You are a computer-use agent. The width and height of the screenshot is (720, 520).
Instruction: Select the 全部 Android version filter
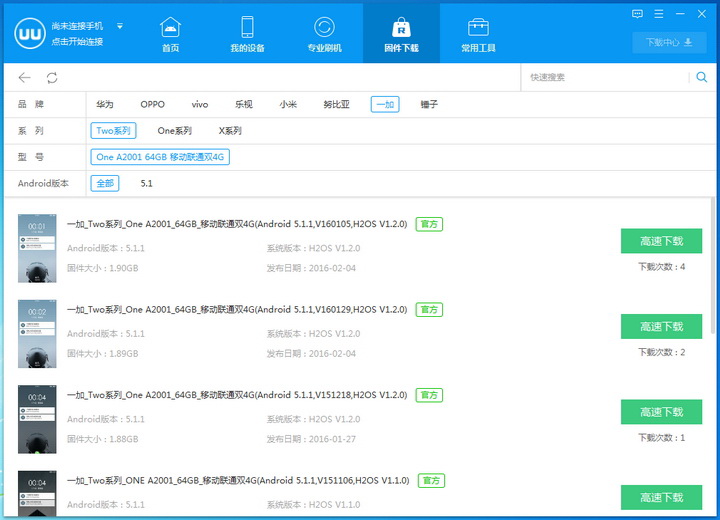(104, 183)
